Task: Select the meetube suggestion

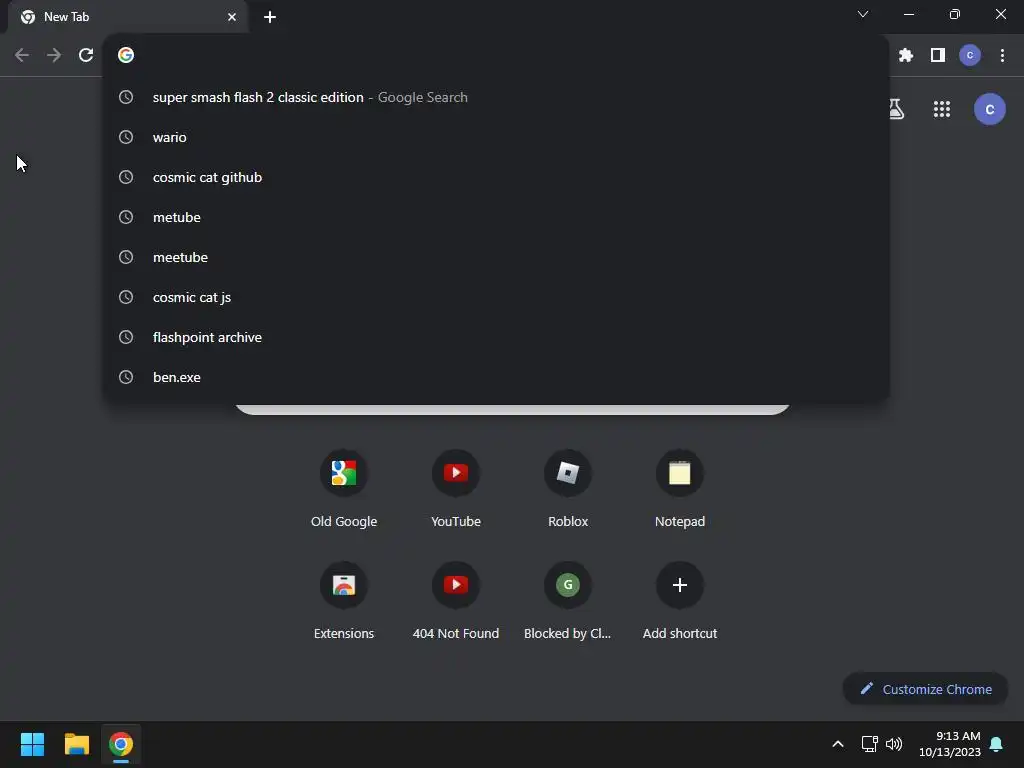Action: (496, 257)
